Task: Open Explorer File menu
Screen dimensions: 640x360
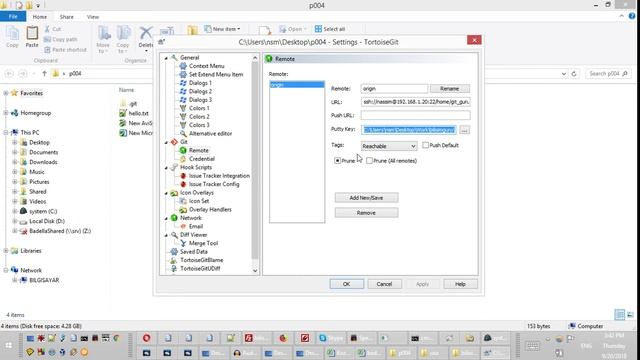Action: pos(13,17)
